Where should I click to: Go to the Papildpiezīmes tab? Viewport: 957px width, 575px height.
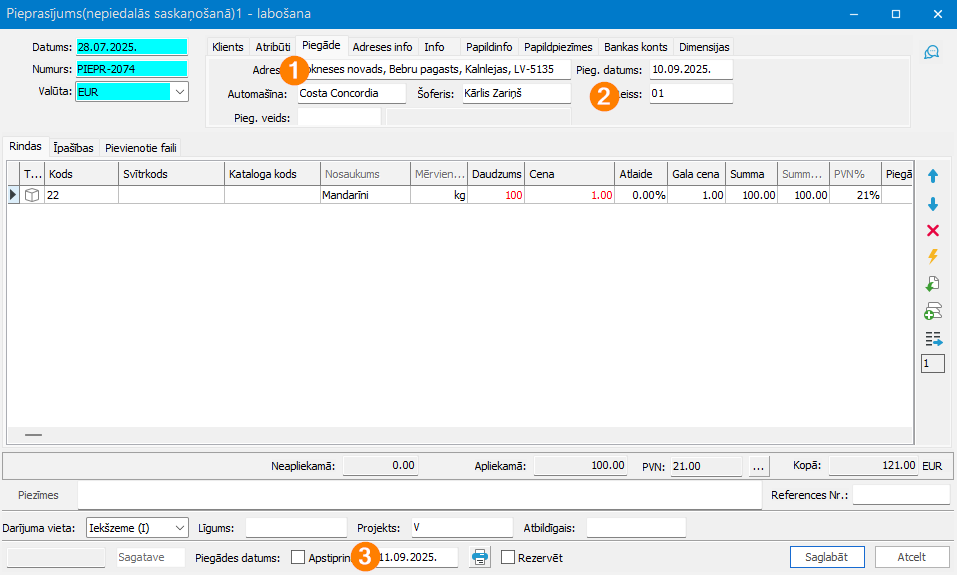[558, 47]
